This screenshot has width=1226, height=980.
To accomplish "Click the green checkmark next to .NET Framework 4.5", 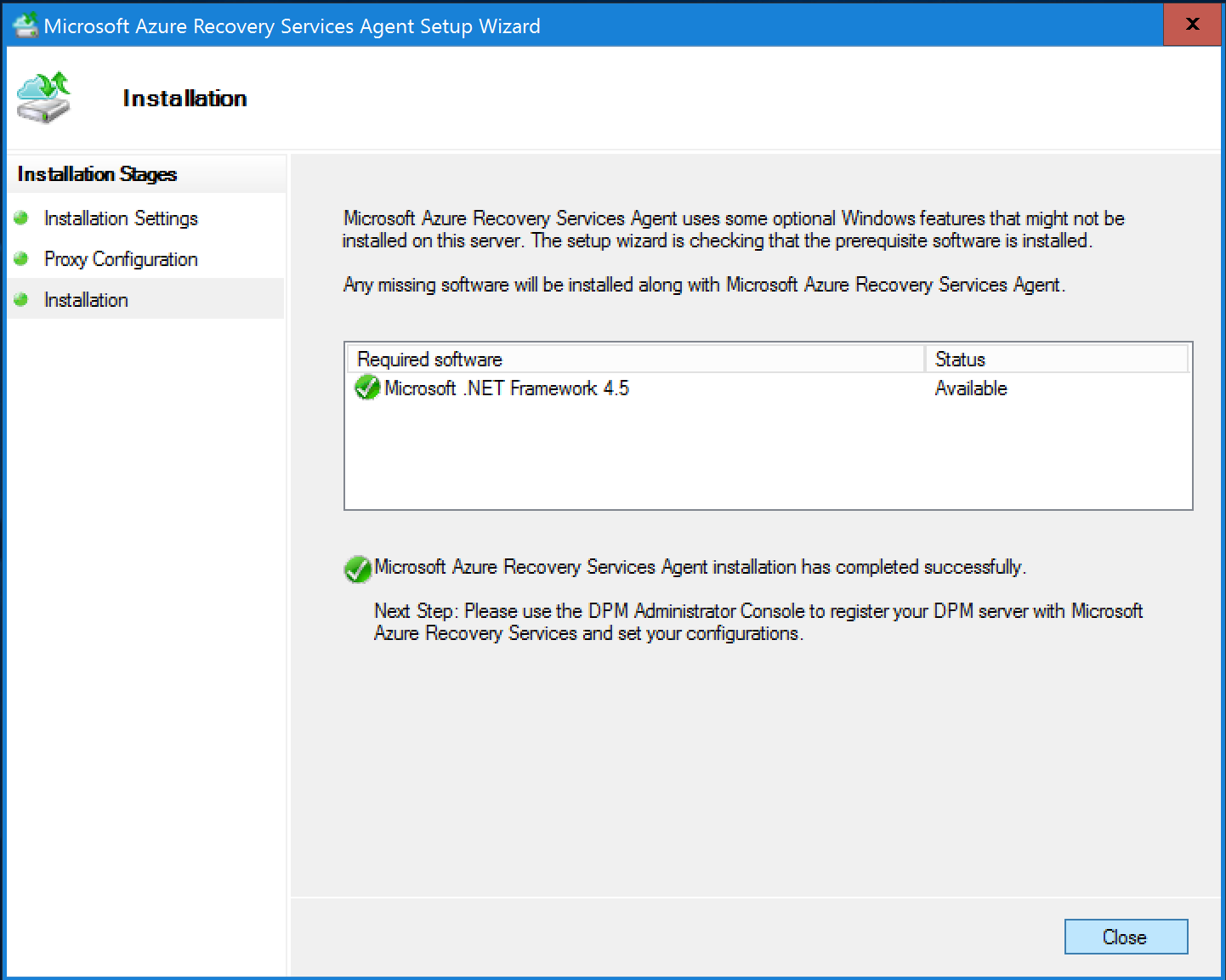I will point(366,388).
